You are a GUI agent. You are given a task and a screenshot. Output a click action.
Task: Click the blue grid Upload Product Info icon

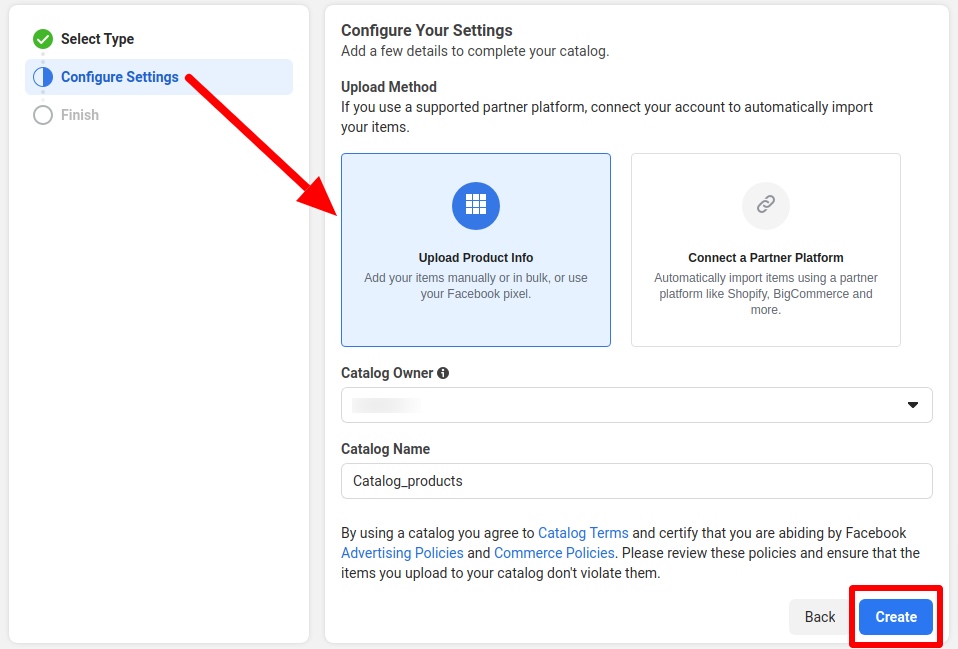point(476,205)
